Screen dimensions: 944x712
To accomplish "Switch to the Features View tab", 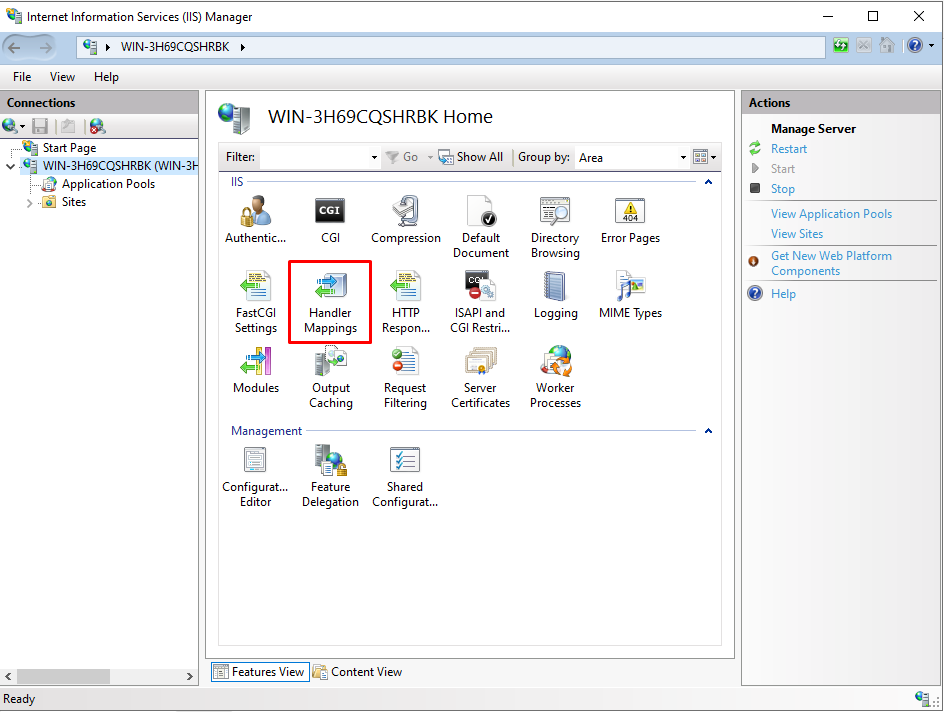I will (x=260, y=672).
